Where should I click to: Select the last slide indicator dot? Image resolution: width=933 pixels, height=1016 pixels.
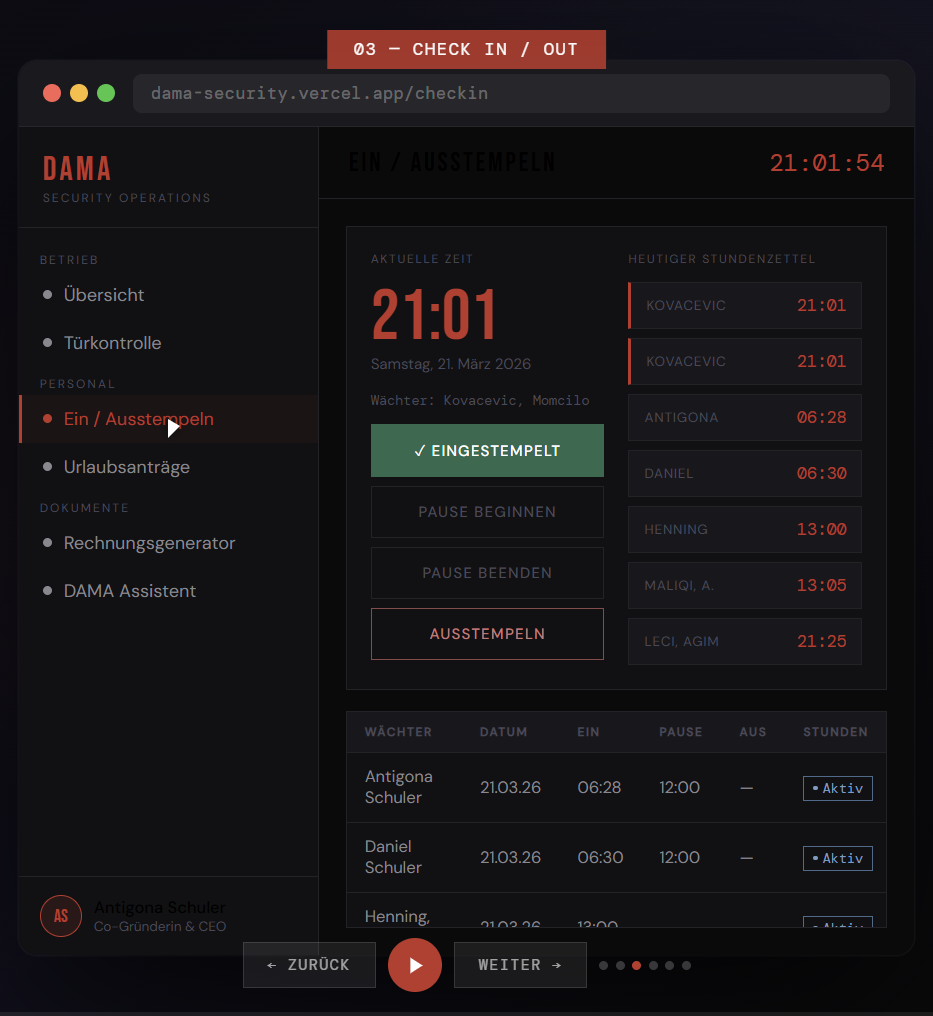(x=686, y=965)
